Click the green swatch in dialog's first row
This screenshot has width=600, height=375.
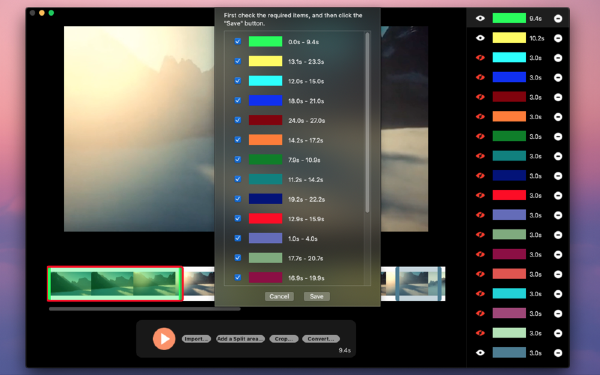click(x=265, y=41)
